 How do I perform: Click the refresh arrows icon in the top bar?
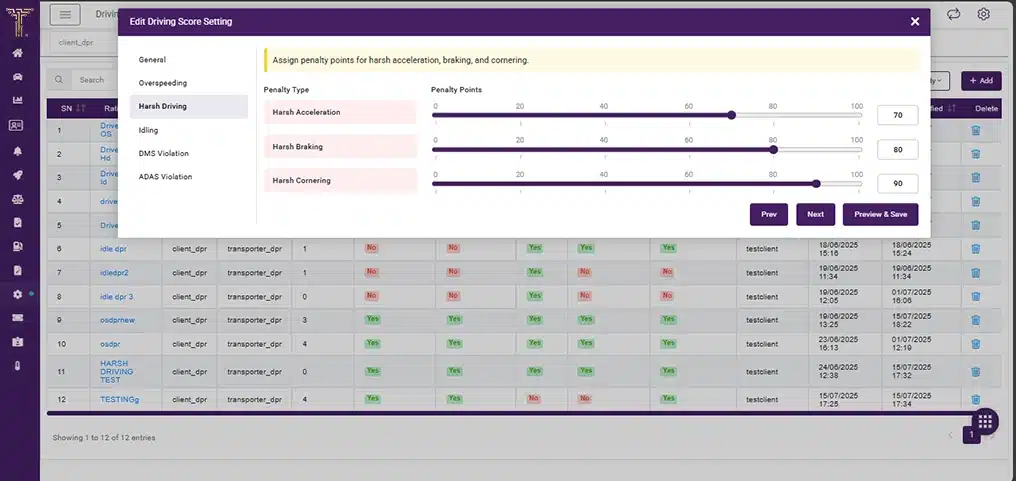point(953,14)
